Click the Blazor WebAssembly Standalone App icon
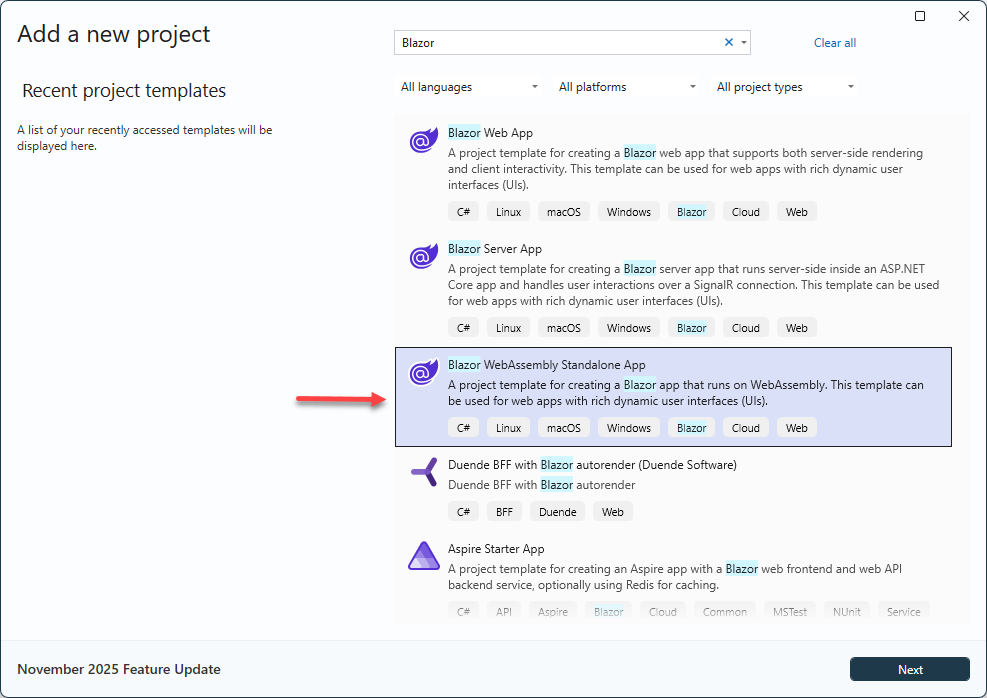This screenshot has height=698, width=987. [424, 373]
